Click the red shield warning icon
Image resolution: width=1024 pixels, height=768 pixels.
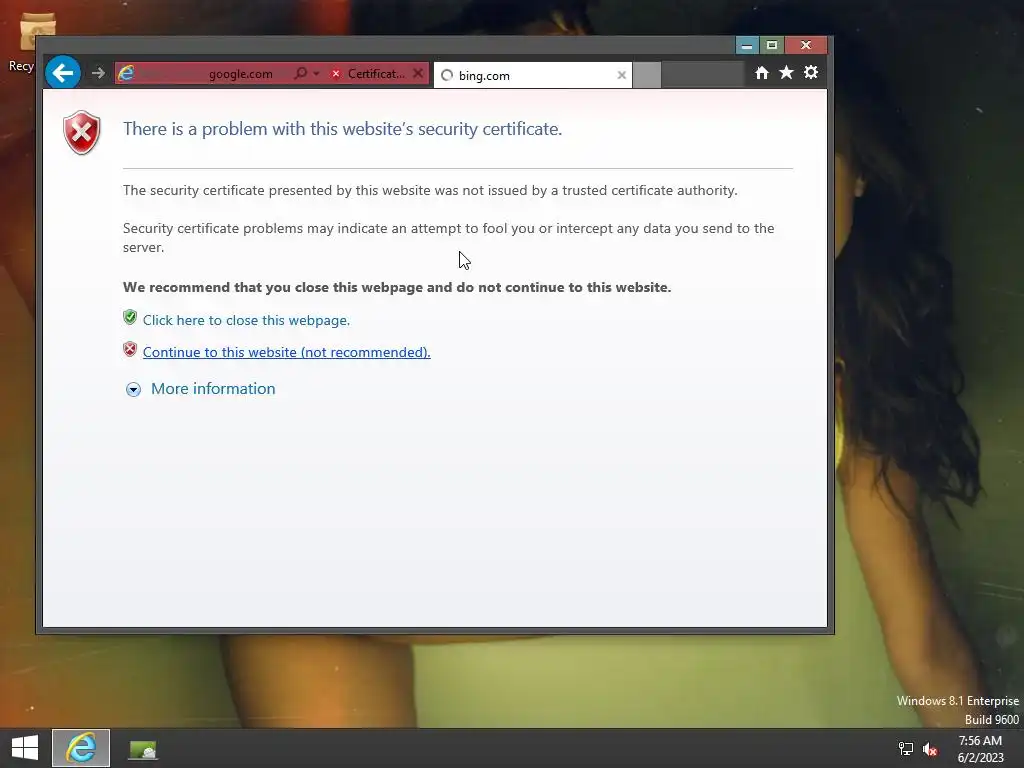[x=82, y=133]
